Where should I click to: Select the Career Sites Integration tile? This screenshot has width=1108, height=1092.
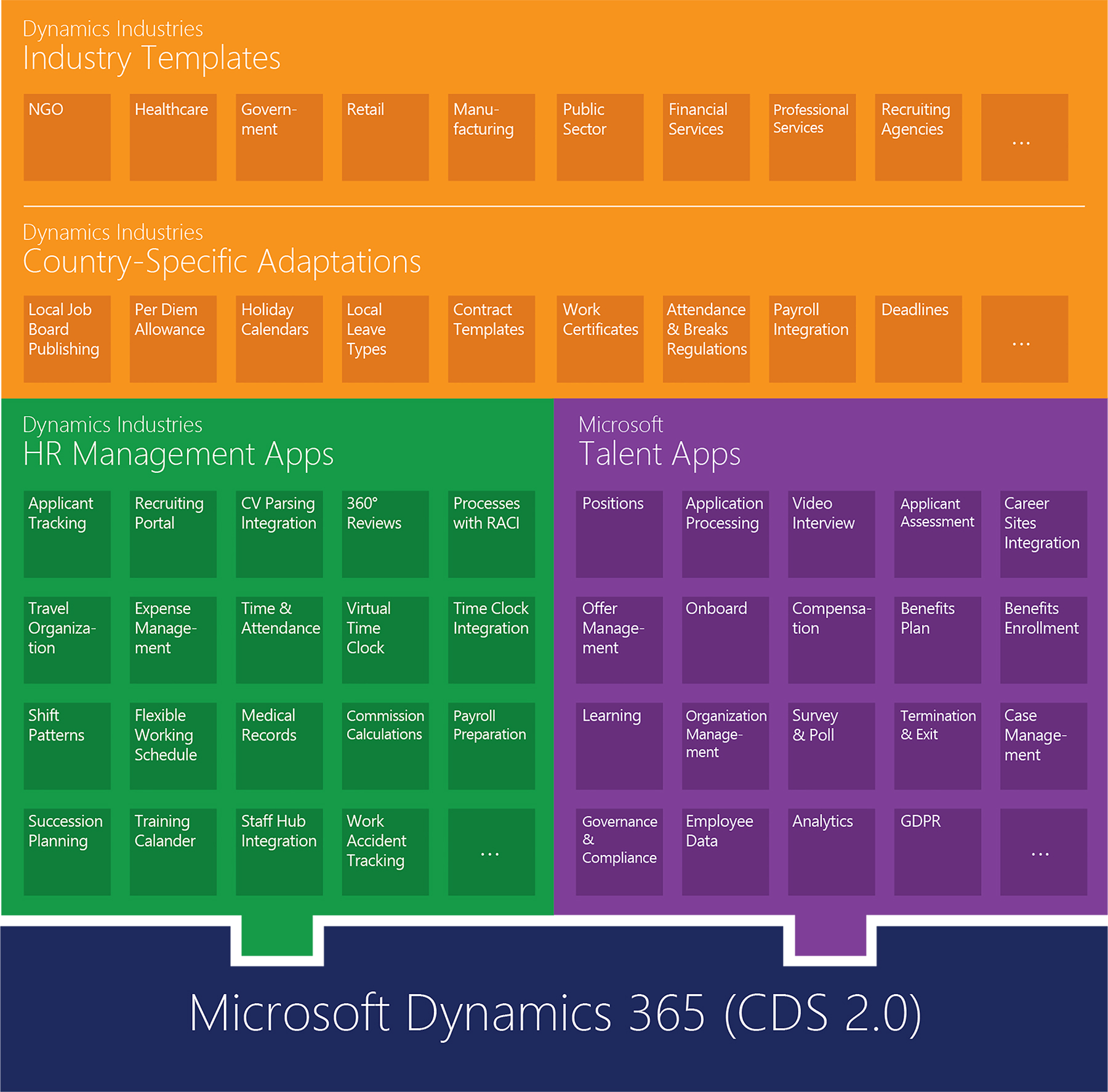click(1044, 534)
